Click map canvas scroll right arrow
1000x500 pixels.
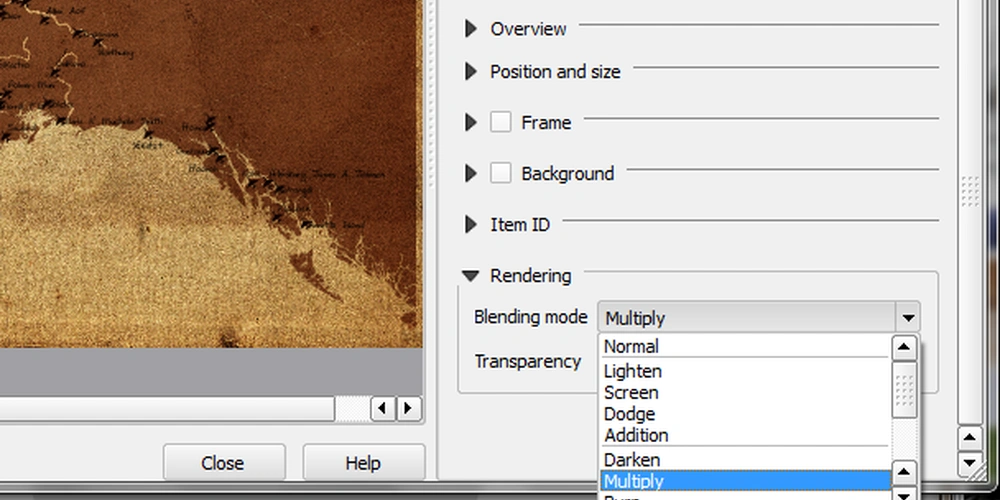tap(409, 408)
